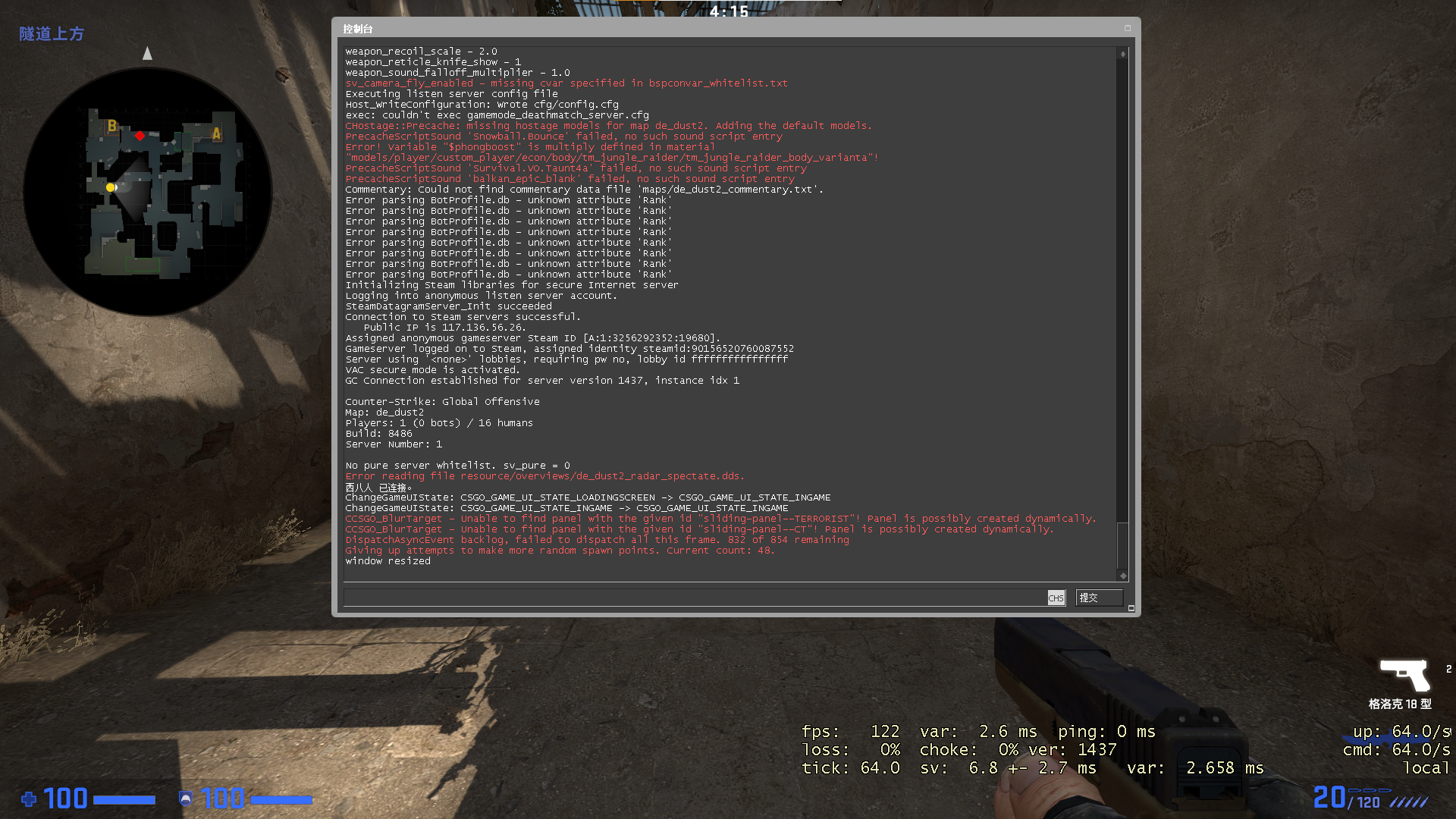Click the console resize grip corner

pos(1131,607)
